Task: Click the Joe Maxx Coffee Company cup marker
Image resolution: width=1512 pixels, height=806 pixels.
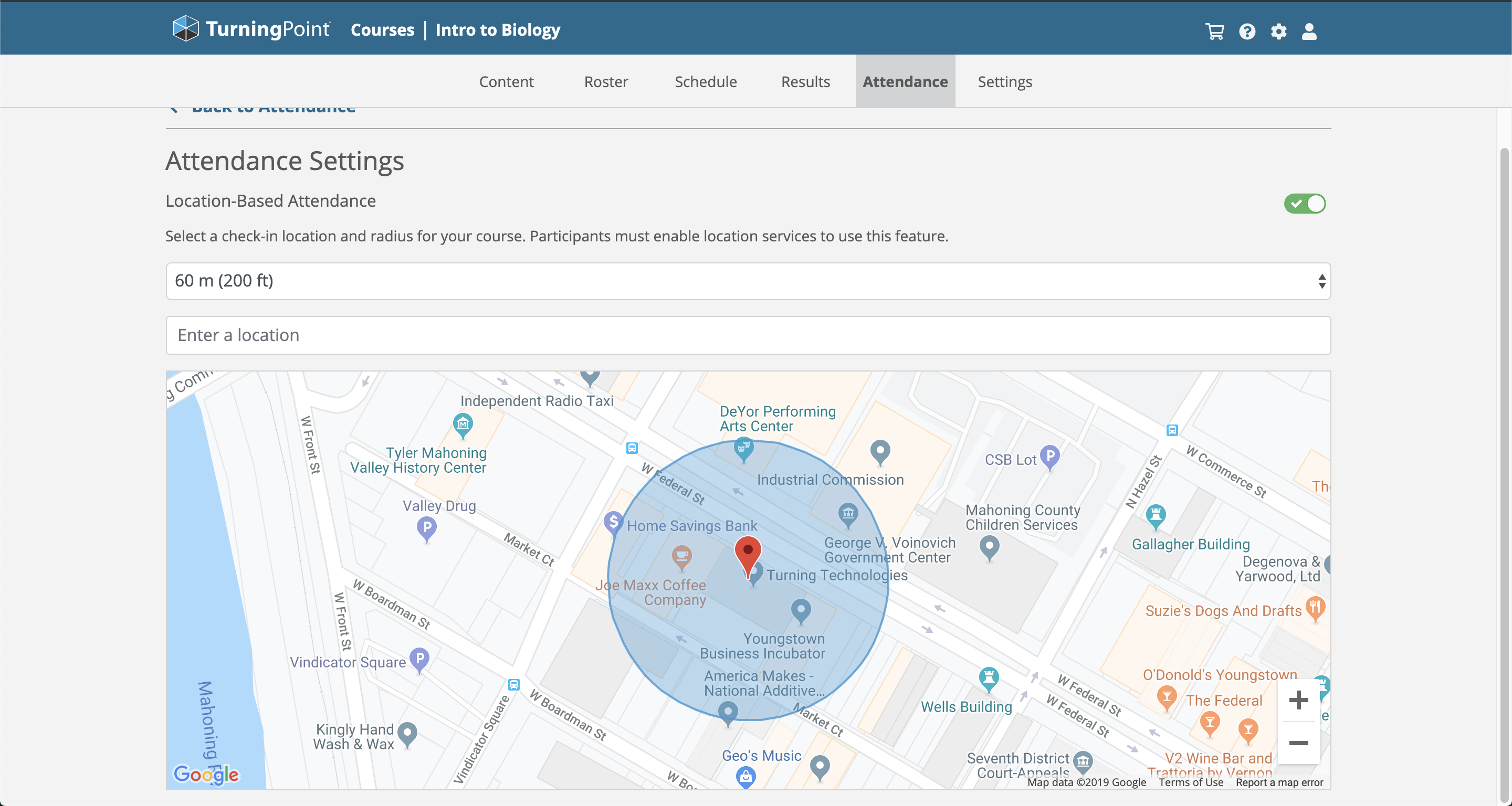Action: click(x=681, y=557)
